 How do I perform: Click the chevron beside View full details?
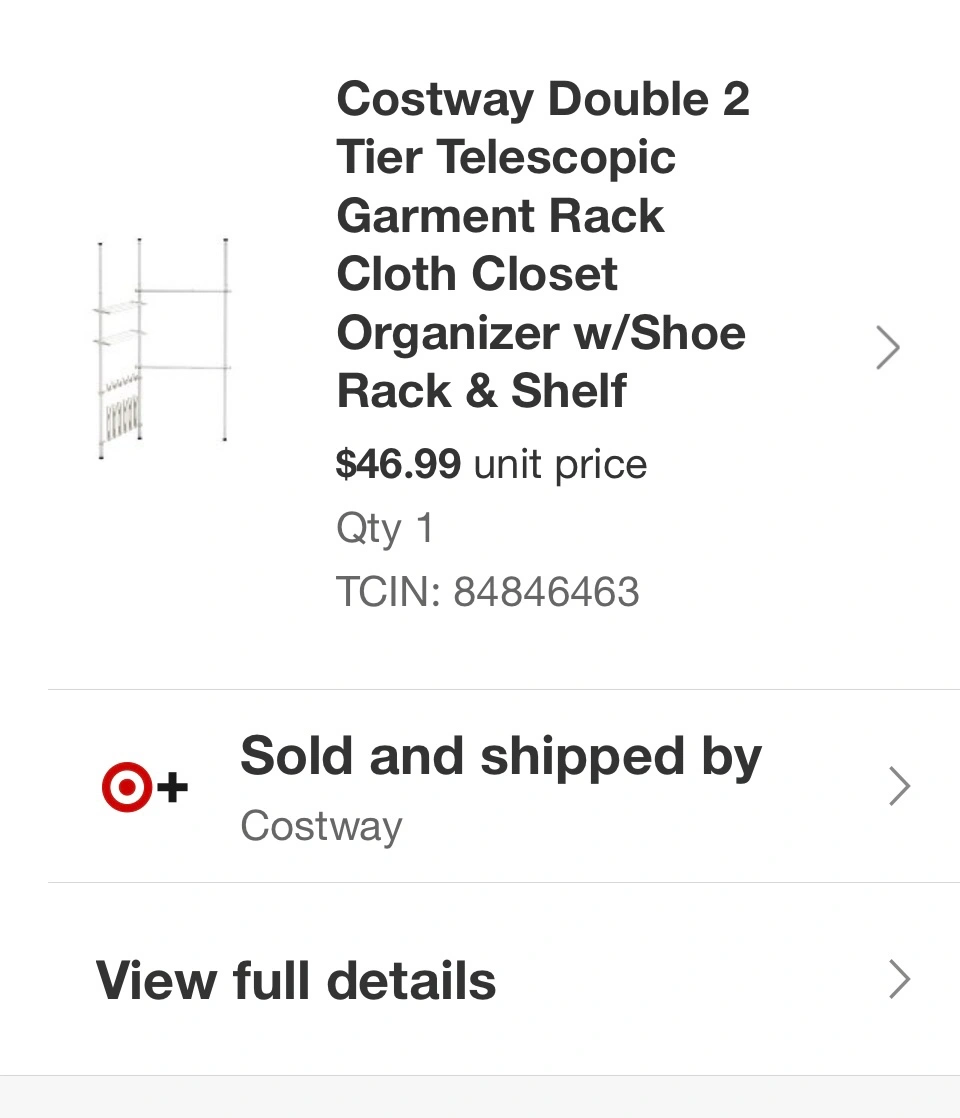coord(900,980)
